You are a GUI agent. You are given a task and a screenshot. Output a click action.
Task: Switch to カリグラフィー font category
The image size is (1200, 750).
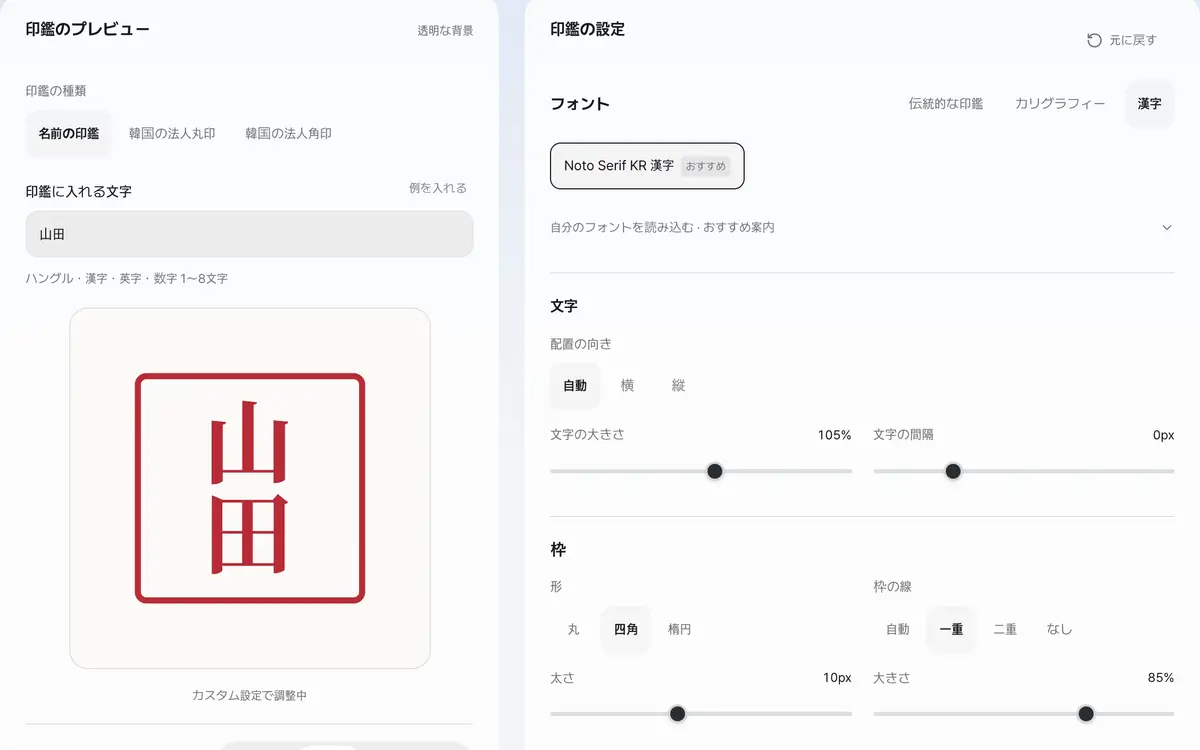[1060, 104]
